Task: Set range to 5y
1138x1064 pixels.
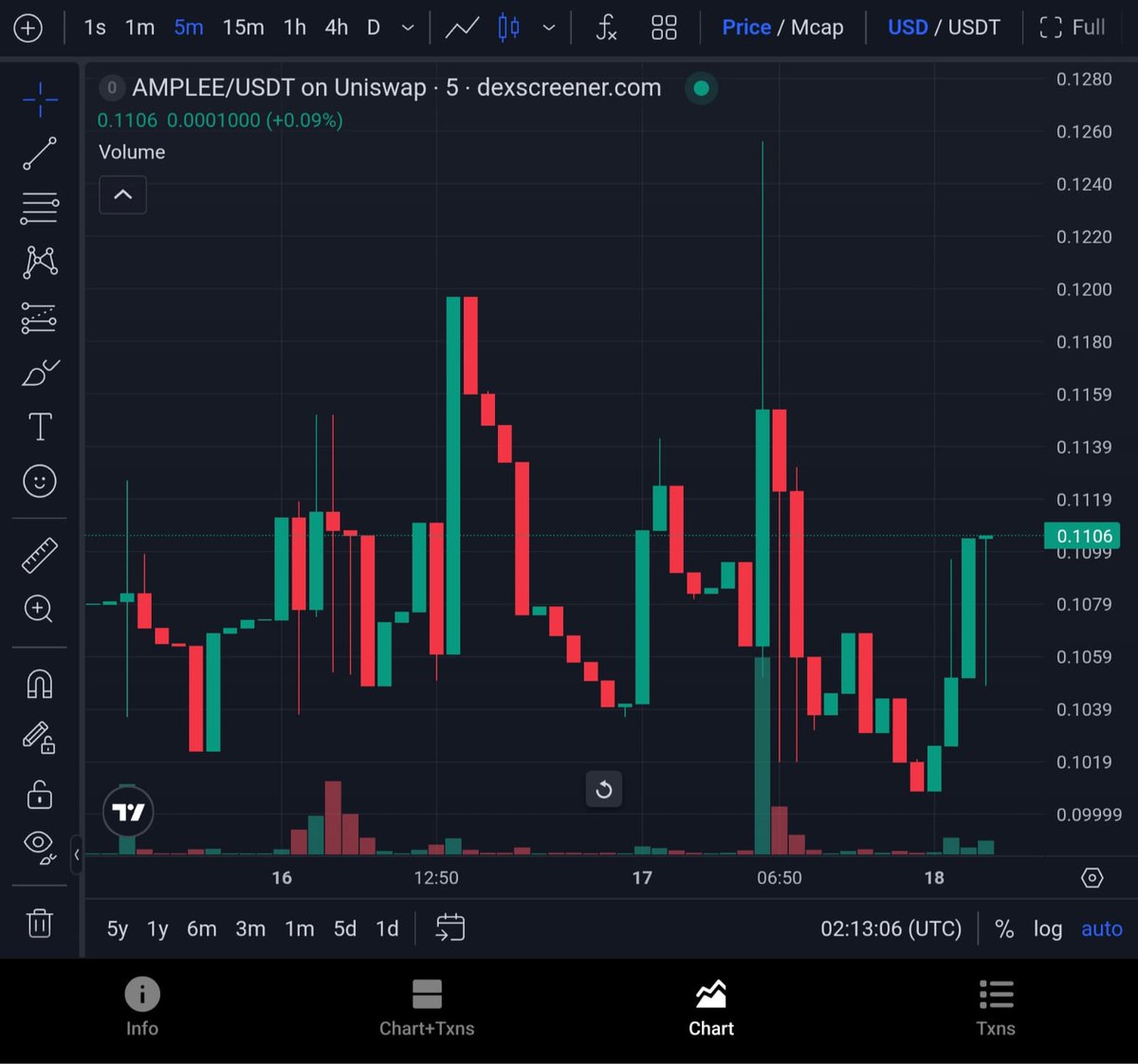Action: tap(118, 928)
